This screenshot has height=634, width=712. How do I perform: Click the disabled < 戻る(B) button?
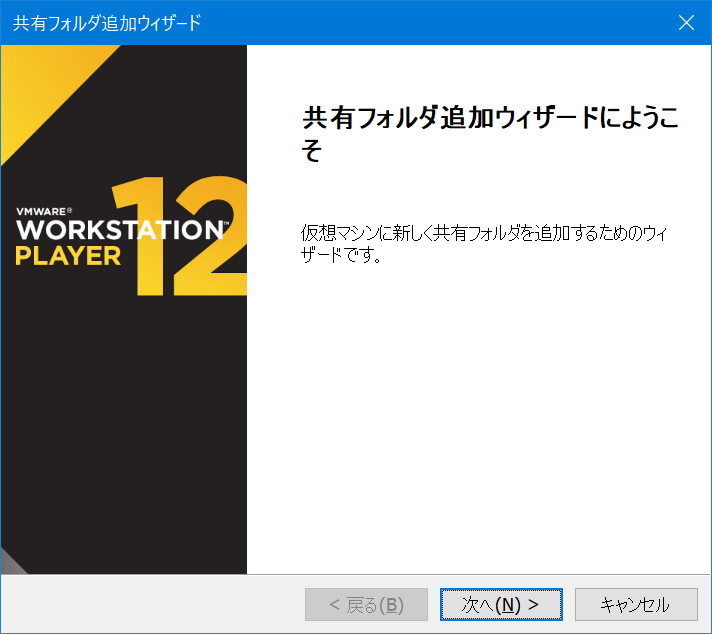pos(366,604)
